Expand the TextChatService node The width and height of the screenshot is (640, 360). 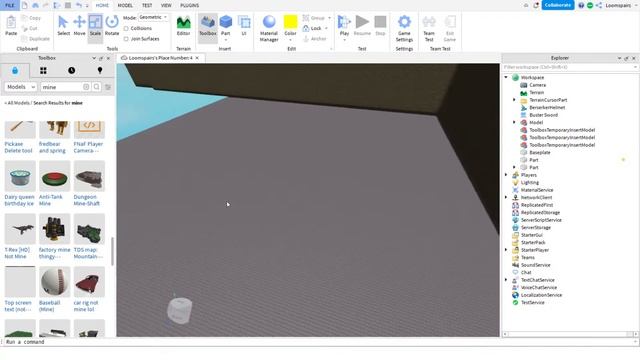506,280
